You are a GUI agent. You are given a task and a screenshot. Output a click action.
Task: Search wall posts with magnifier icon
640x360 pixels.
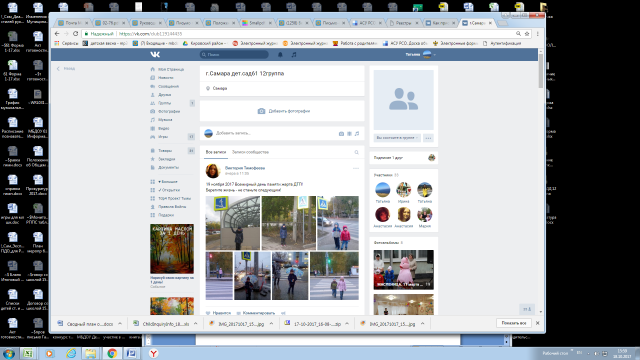[356, 152]
